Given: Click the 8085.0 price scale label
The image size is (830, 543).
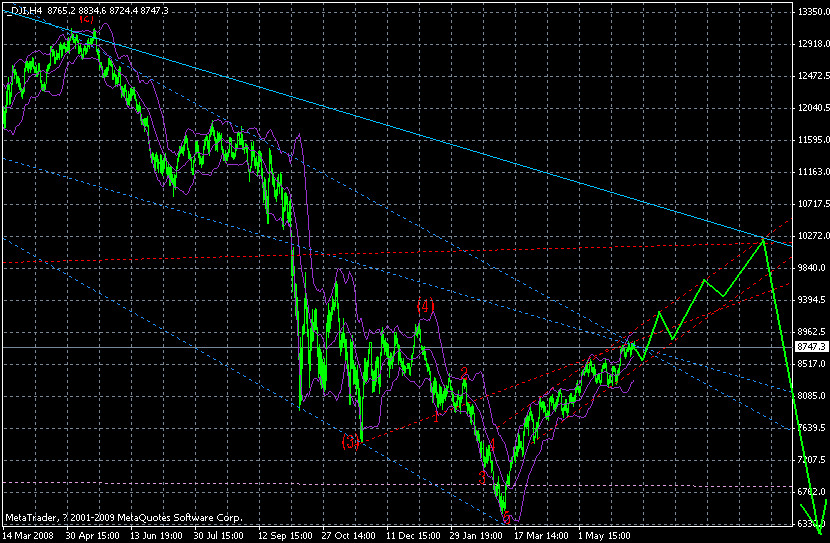Looking at the screenshot, I should (x=811, y=396).
